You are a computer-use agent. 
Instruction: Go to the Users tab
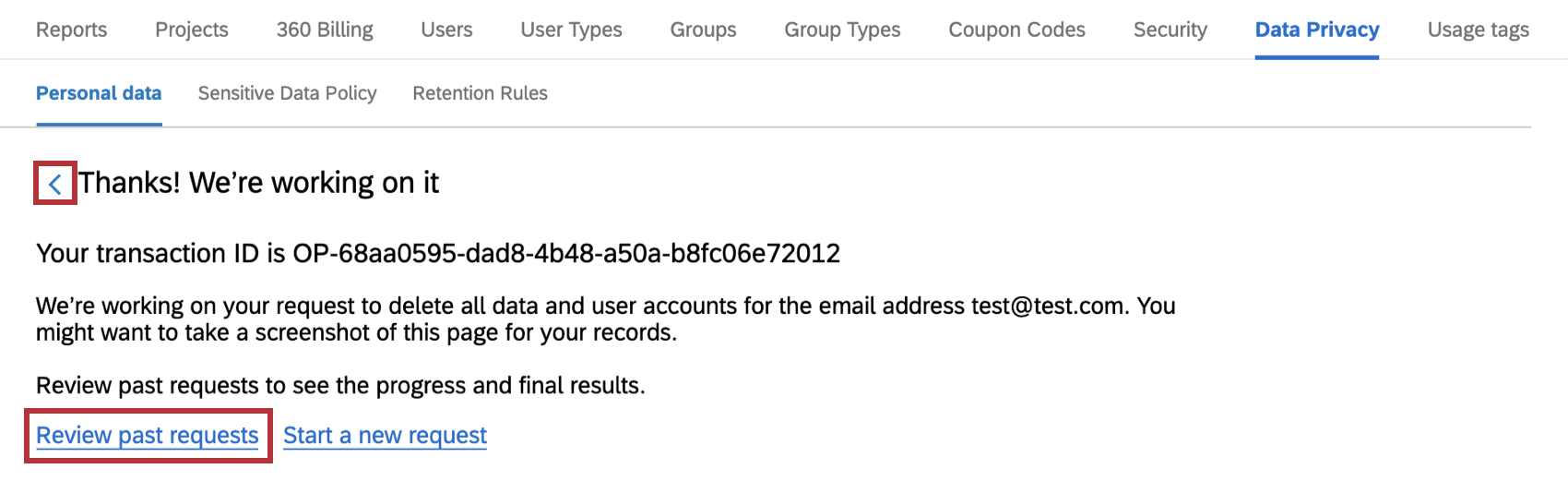(446, 30)
